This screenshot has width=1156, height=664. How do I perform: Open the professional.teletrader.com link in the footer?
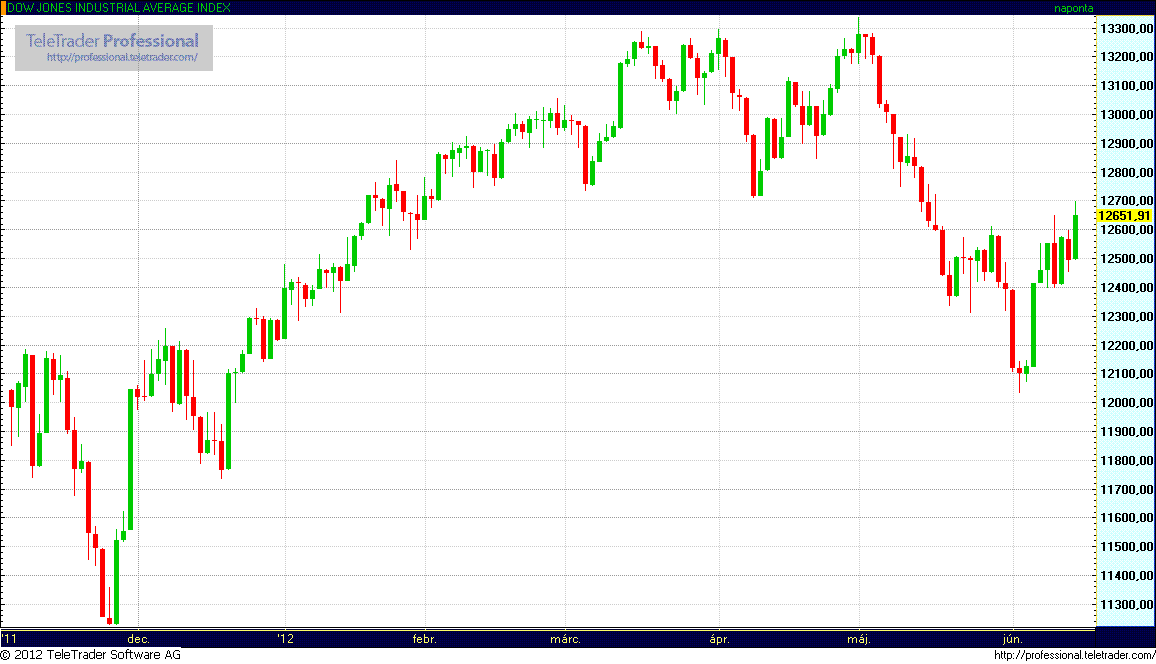[1074, 655]
